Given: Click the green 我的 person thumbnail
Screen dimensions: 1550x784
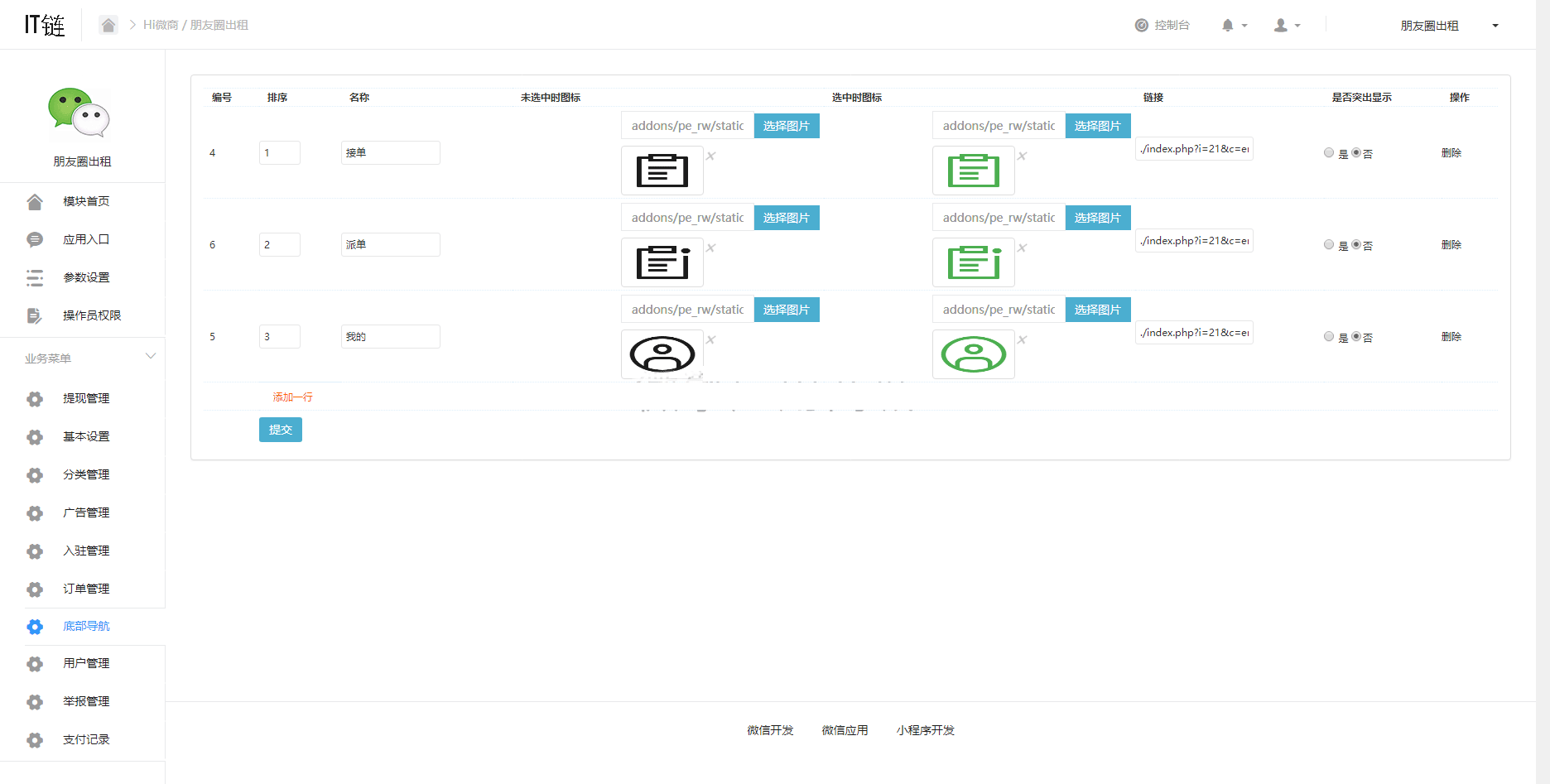Looking at the screenshot, I should click(x=974, y=354).
